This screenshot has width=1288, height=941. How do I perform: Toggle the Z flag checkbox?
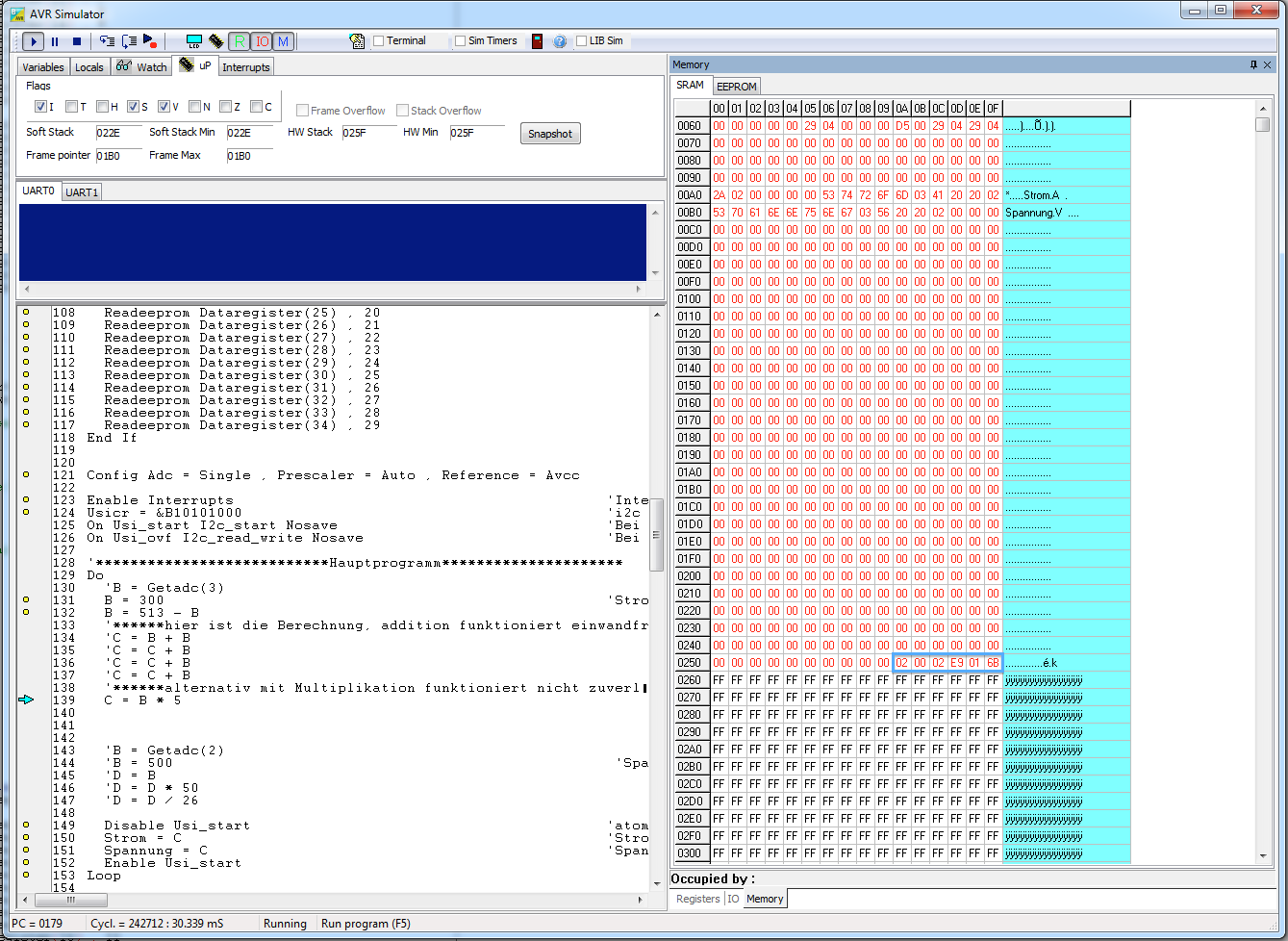[x=225, y=107]
